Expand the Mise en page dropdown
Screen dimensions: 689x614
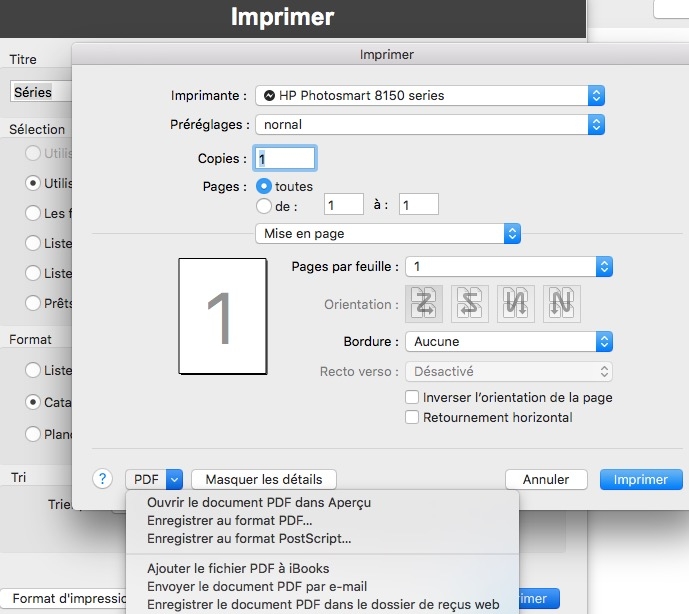[x=388, y=233]
